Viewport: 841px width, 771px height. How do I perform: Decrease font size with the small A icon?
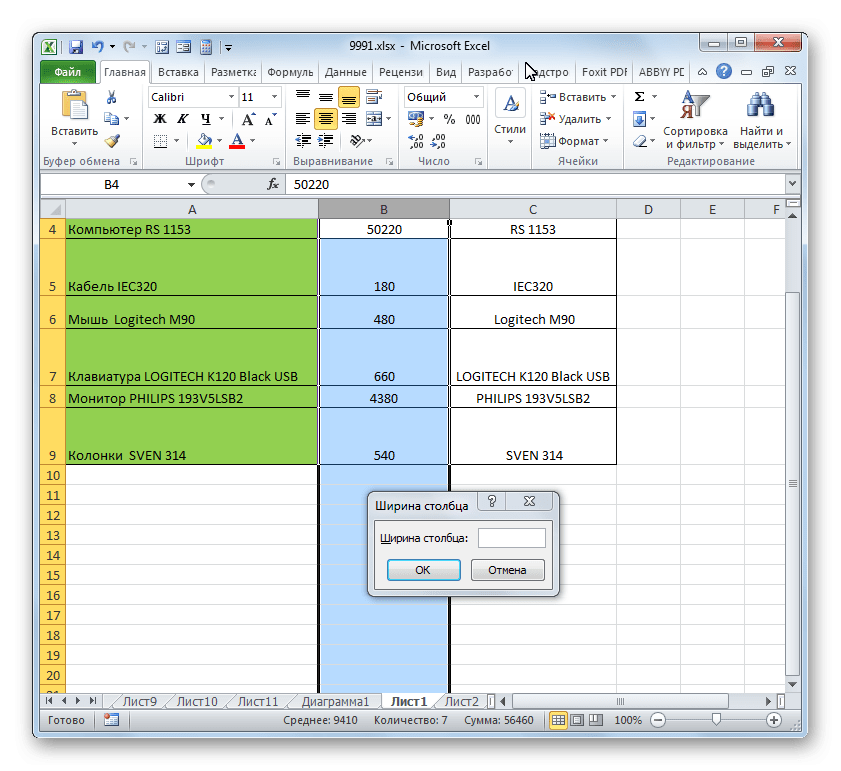coord(271,119)
